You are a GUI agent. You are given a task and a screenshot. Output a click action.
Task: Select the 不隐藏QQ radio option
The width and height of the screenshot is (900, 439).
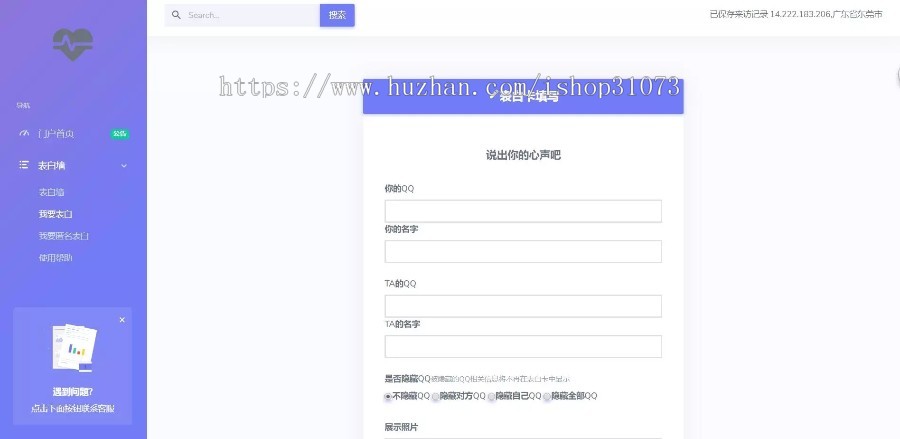[x=388, y=397]
